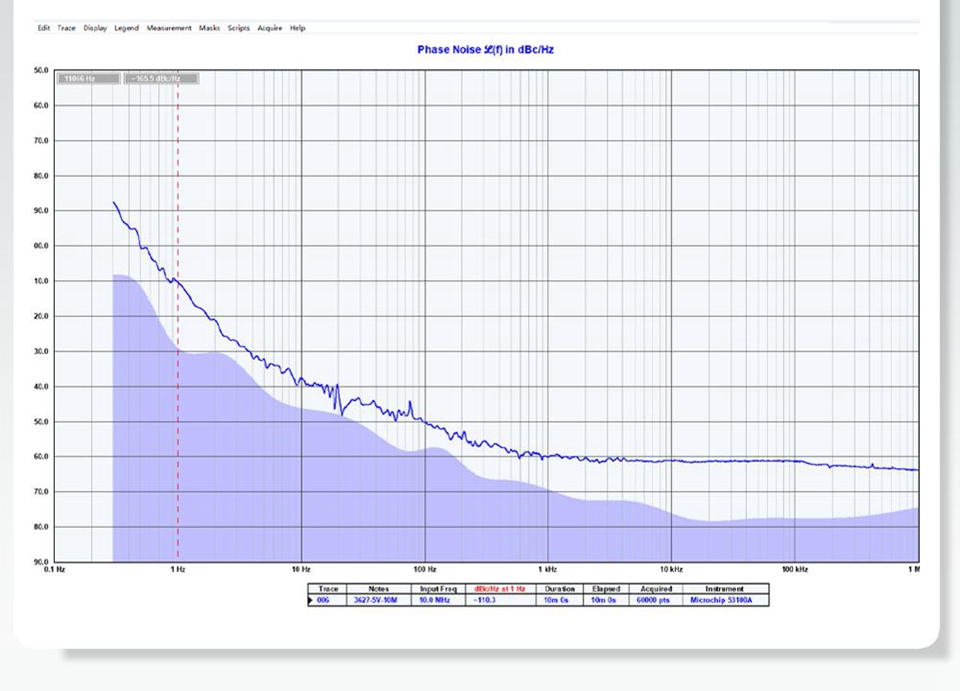Select the 3627-5V-10M notes cell
Image resolution: width=960 pixels, height=691 pixels.
click(x=378, y=601)
